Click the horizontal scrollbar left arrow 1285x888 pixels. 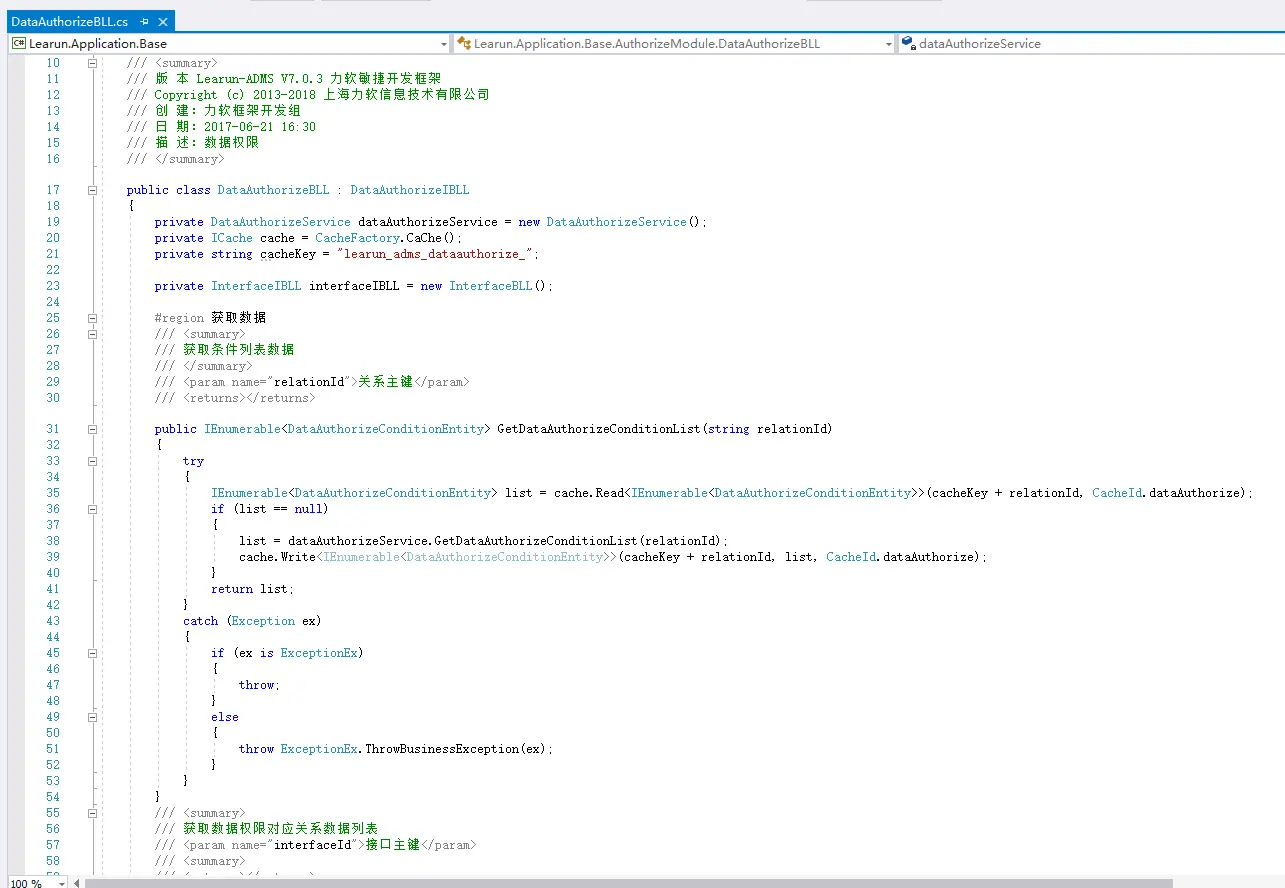point(77,883)
